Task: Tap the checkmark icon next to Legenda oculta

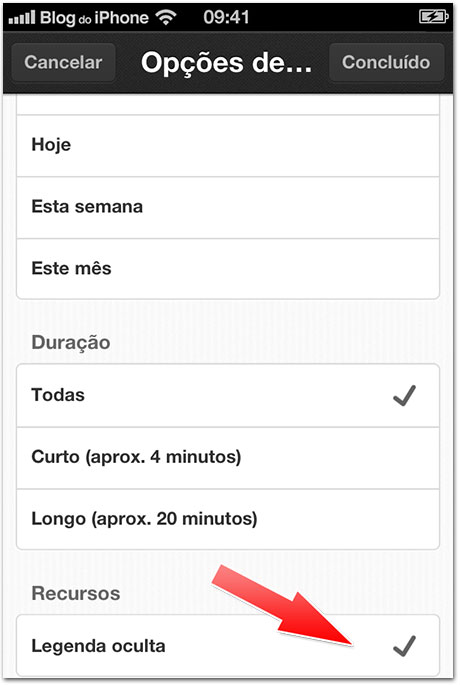Action: click(404, 646)
